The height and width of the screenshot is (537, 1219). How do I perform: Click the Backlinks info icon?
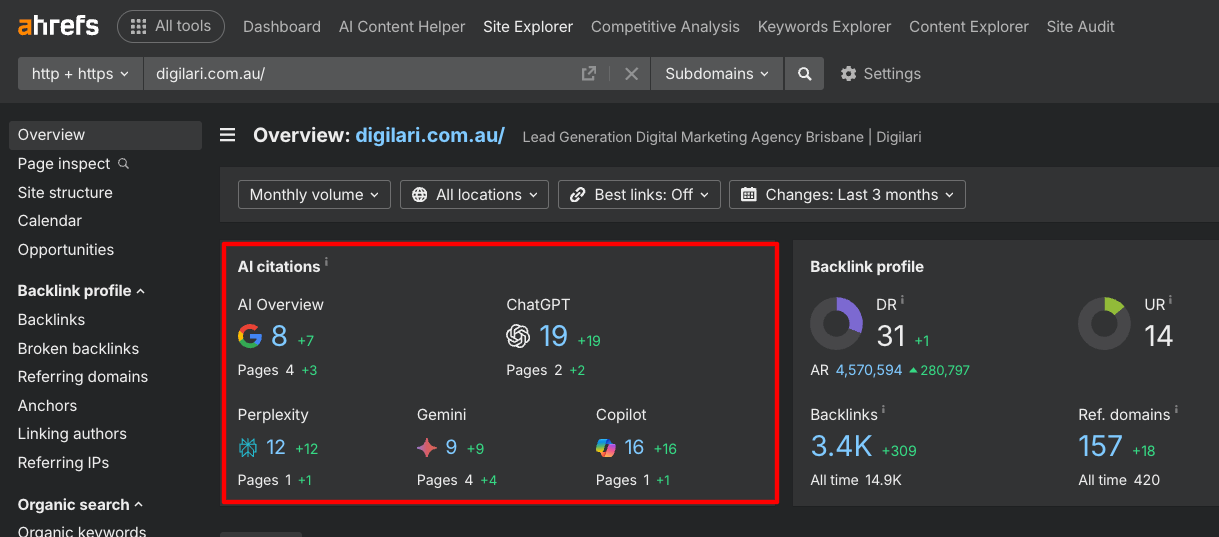coord(883,410)
